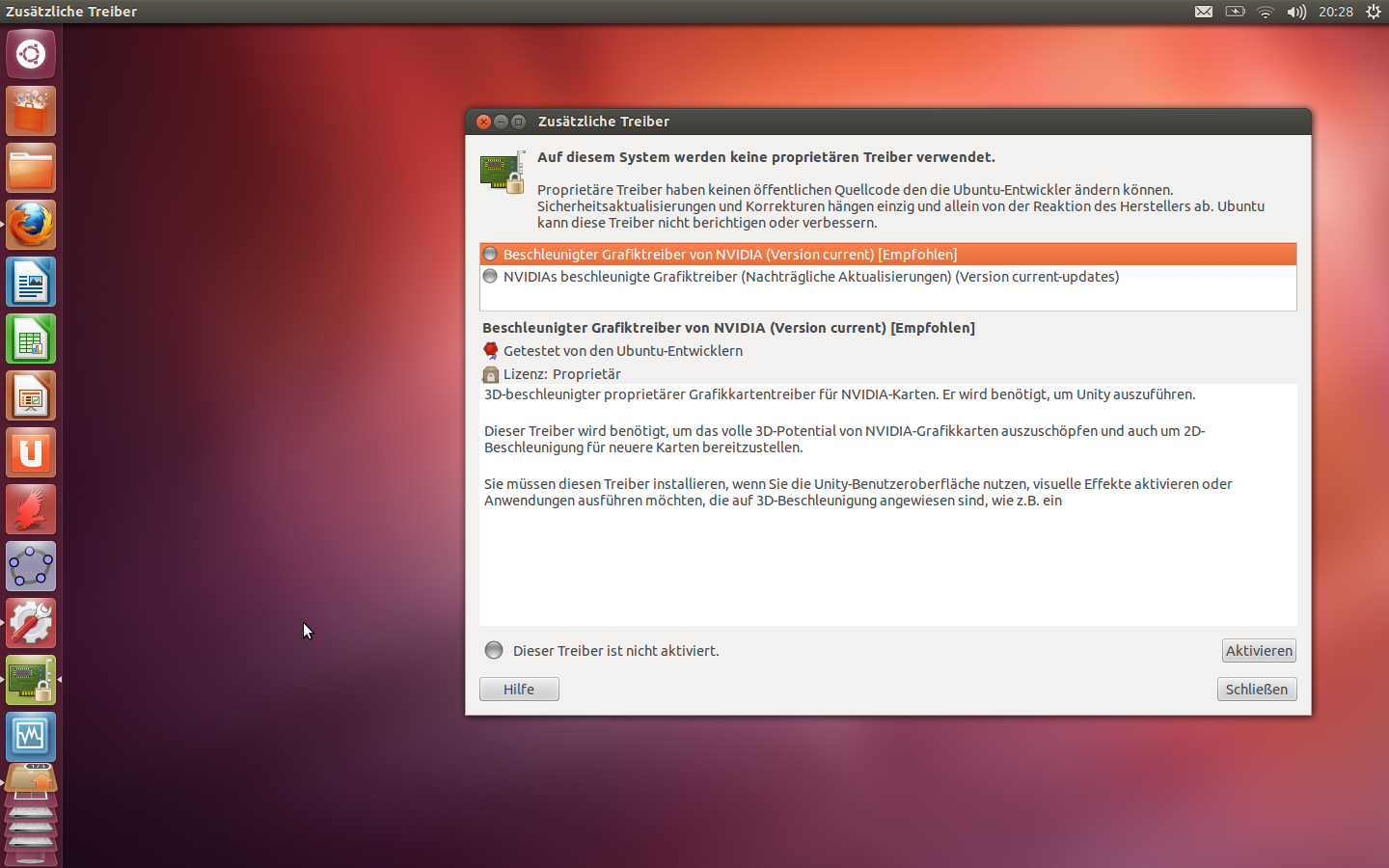Open the red bird application launcher

click(31, 509)
